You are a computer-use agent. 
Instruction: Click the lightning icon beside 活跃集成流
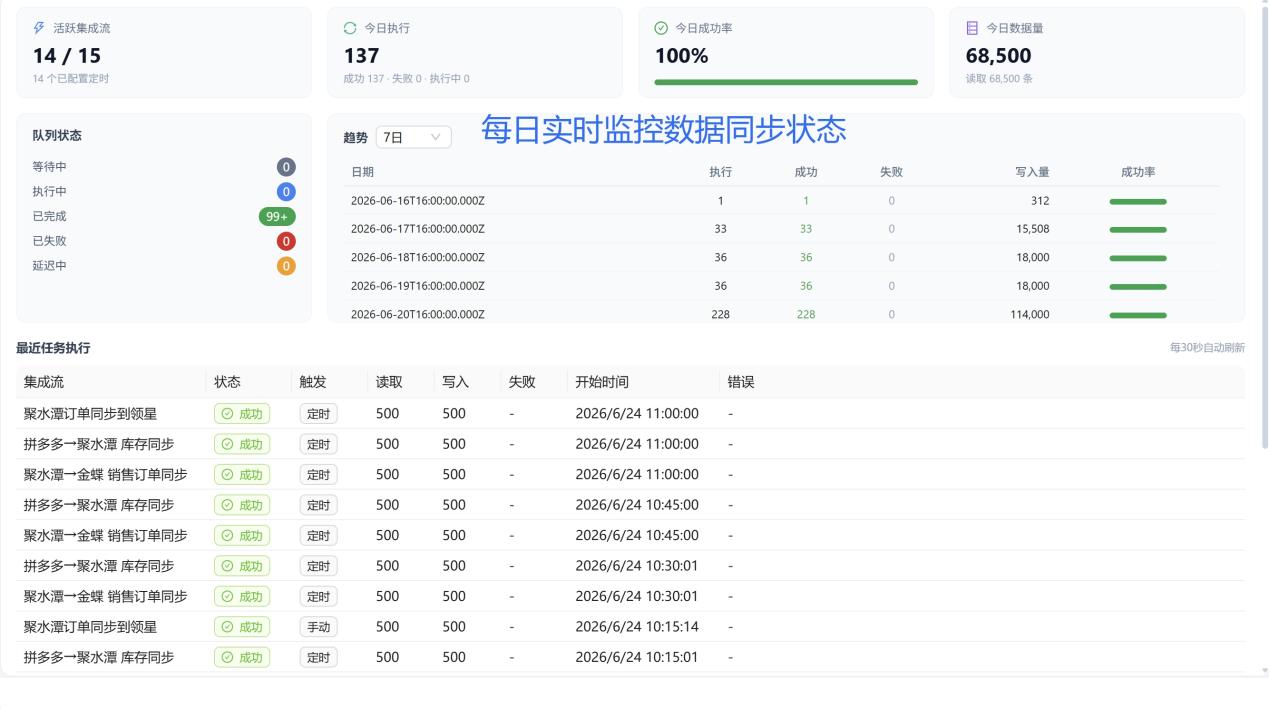coord(39,28)
